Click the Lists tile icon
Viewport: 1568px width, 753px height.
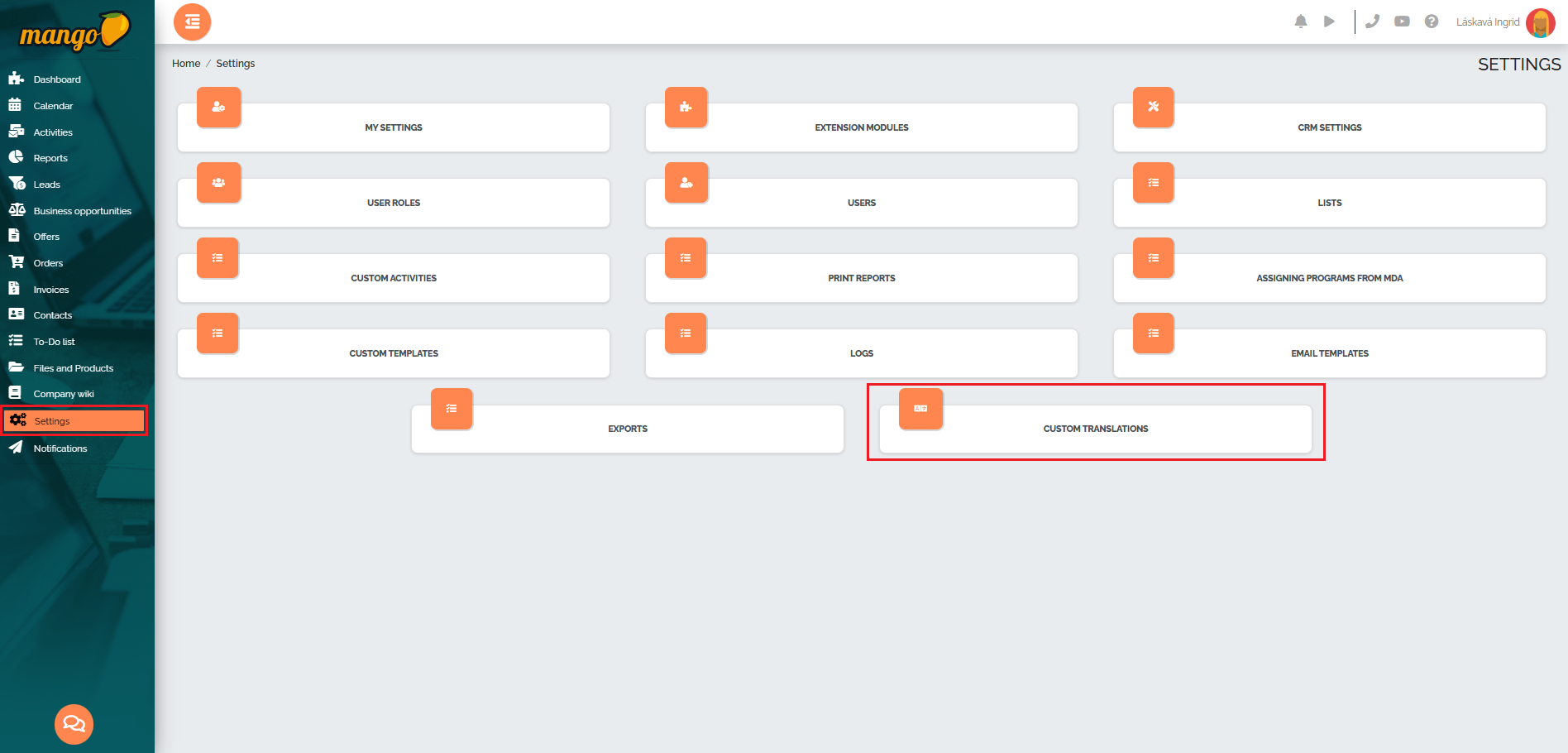point(1154,182)
